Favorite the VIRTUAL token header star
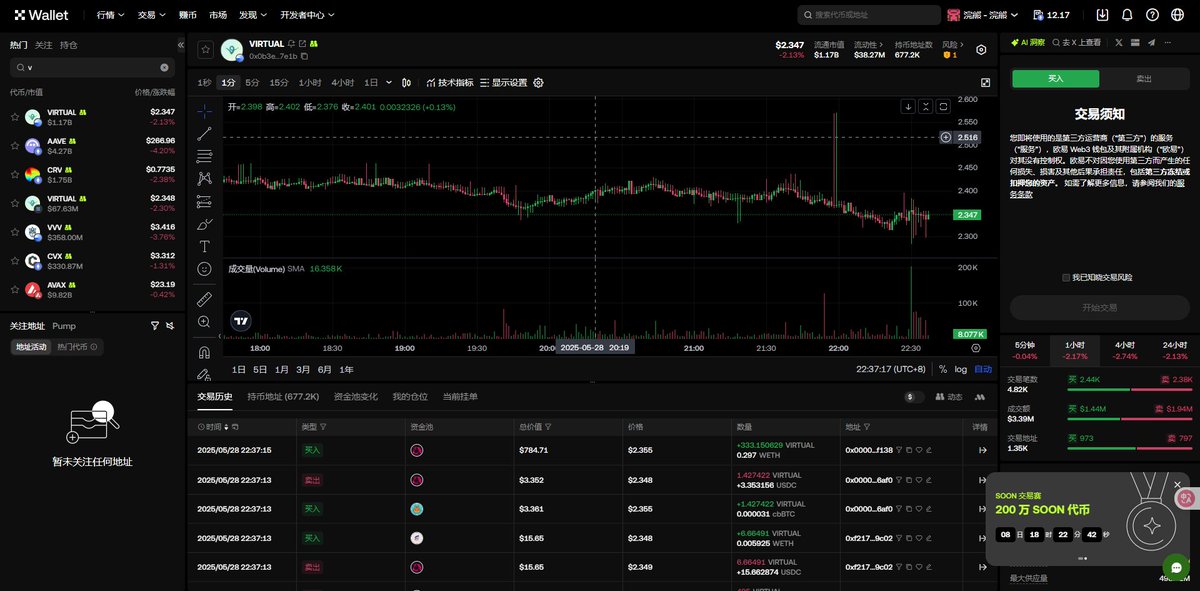 [205, 49]
